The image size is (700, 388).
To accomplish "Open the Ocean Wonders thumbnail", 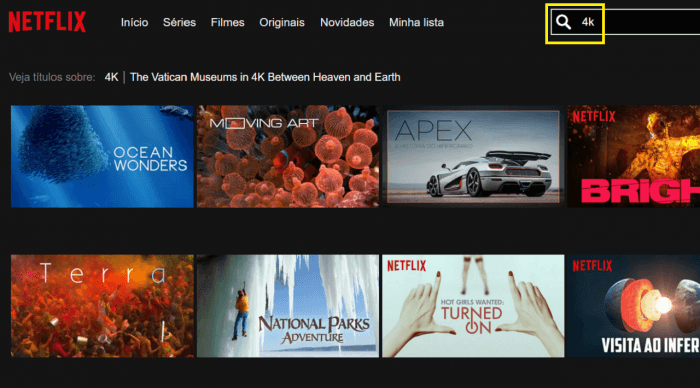I will point(102,156).
